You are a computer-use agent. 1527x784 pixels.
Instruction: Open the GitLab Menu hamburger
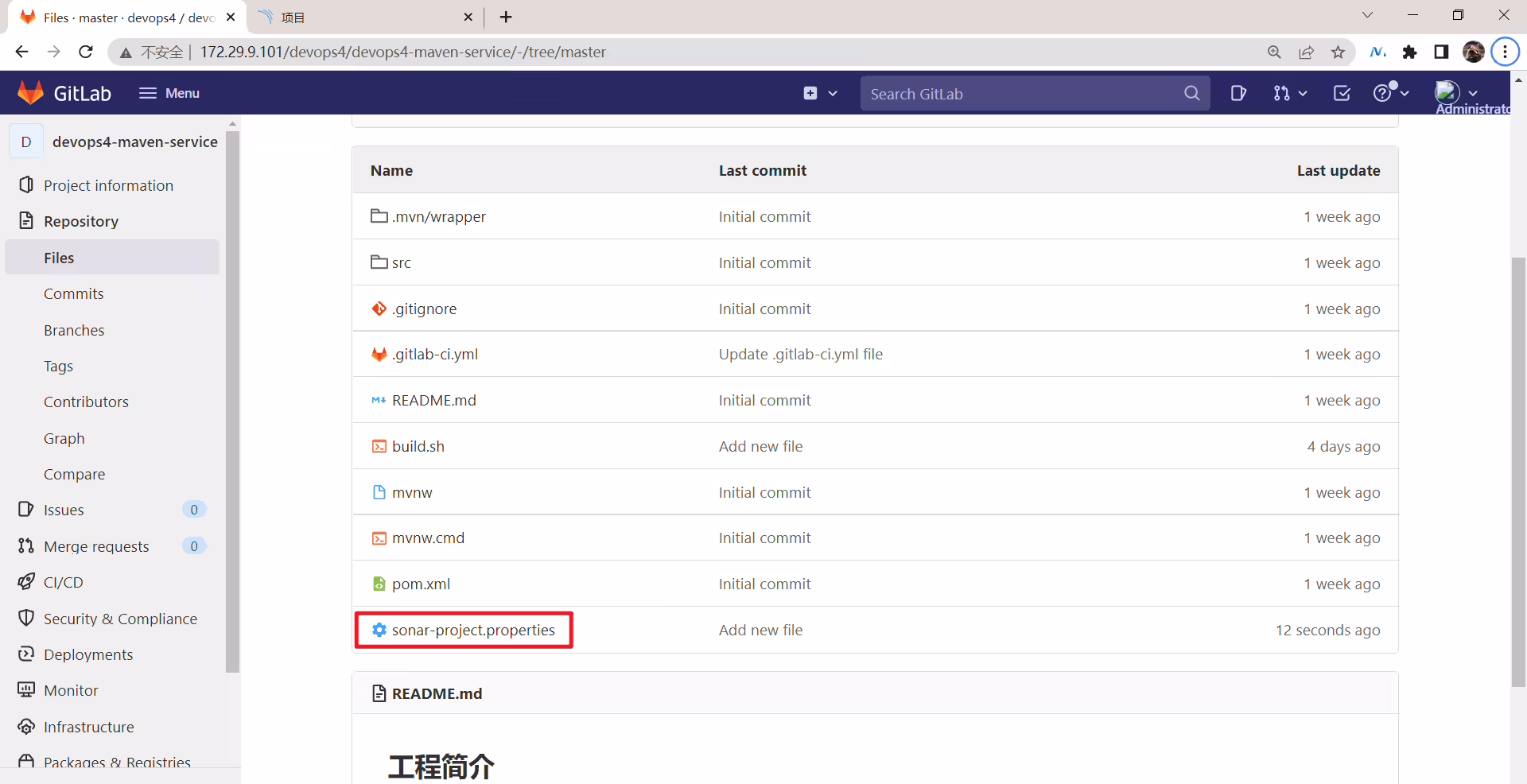coord(169,93)
